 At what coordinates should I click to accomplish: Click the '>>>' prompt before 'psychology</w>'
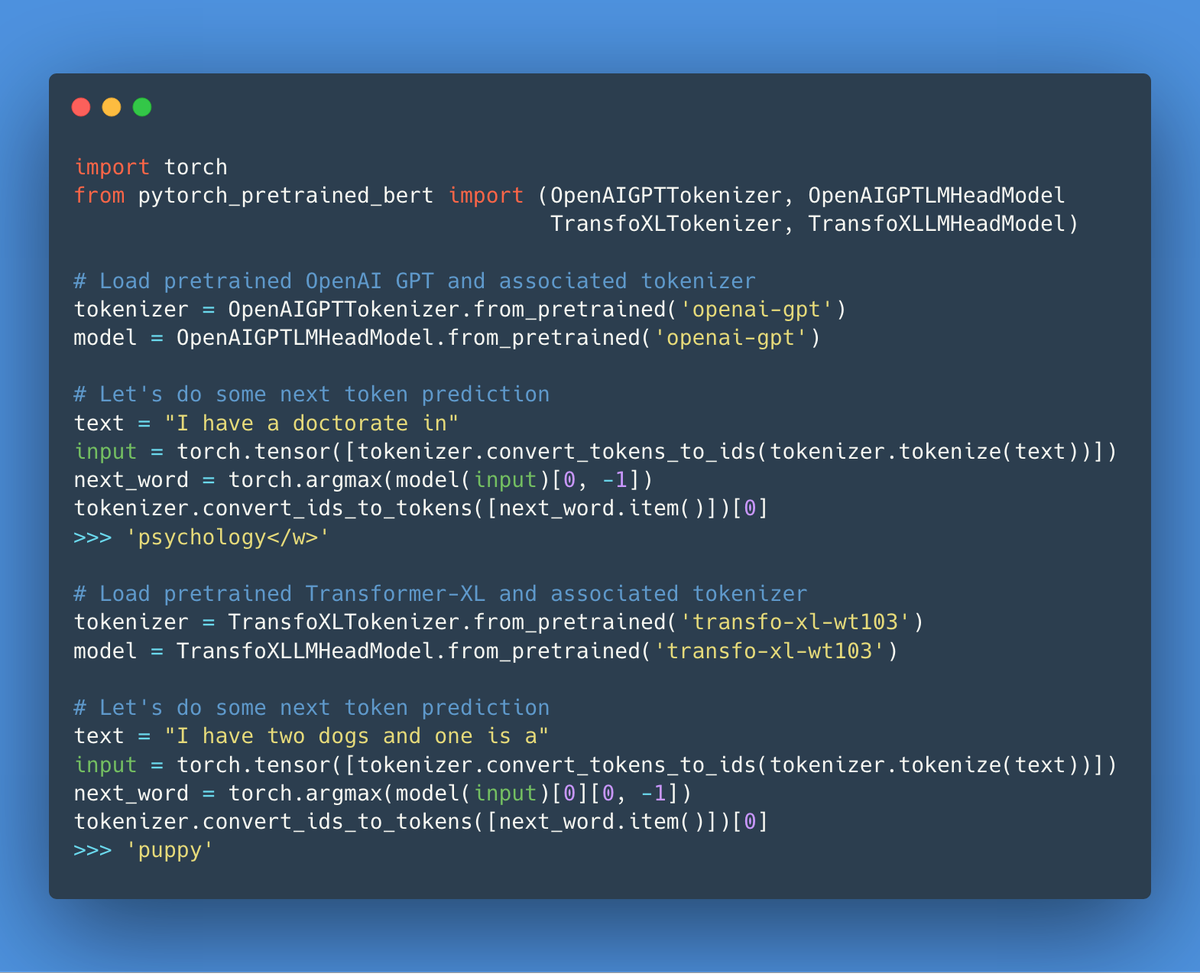[x=93, y=537]
